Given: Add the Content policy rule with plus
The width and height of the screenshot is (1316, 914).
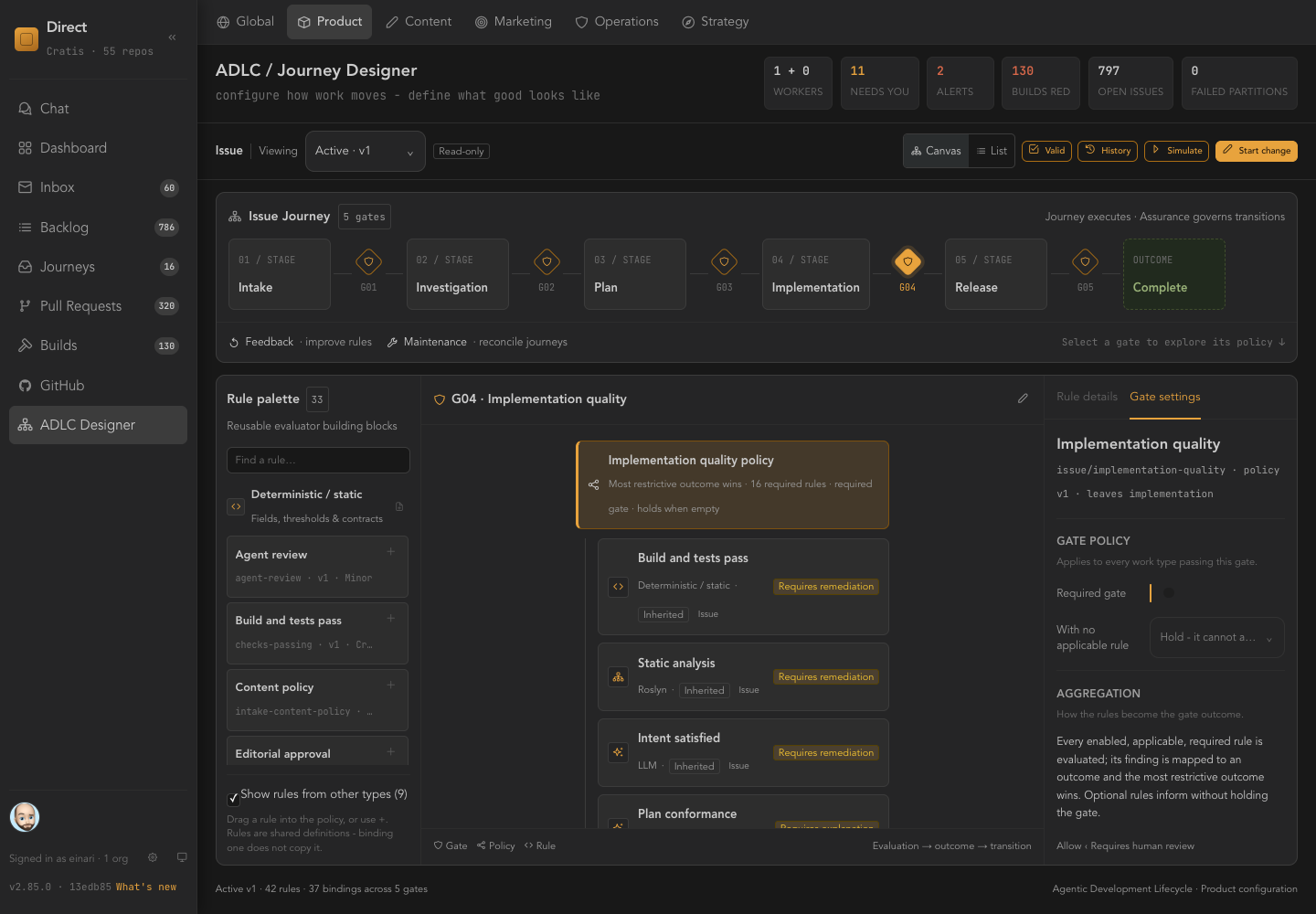Looking at the screenshot, I should pyautogui.click(x=391, y=685).
